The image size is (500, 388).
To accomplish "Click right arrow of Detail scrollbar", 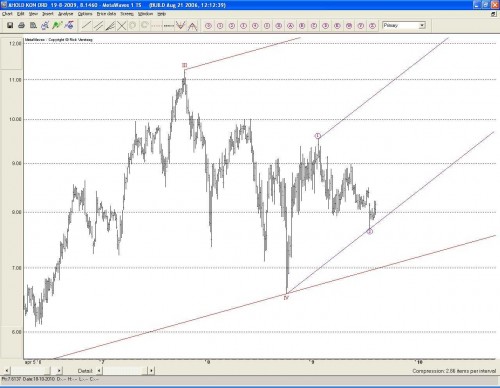I will click(x=151, y=370).
